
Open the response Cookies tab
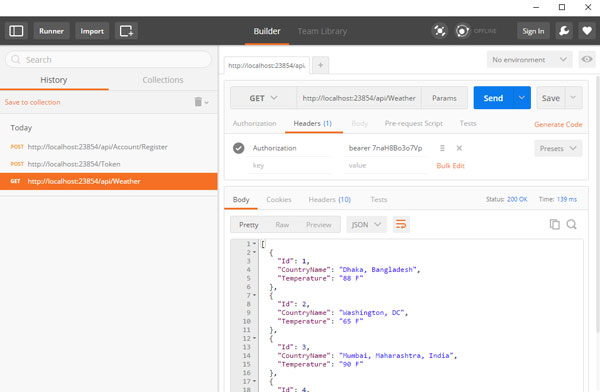279,199
